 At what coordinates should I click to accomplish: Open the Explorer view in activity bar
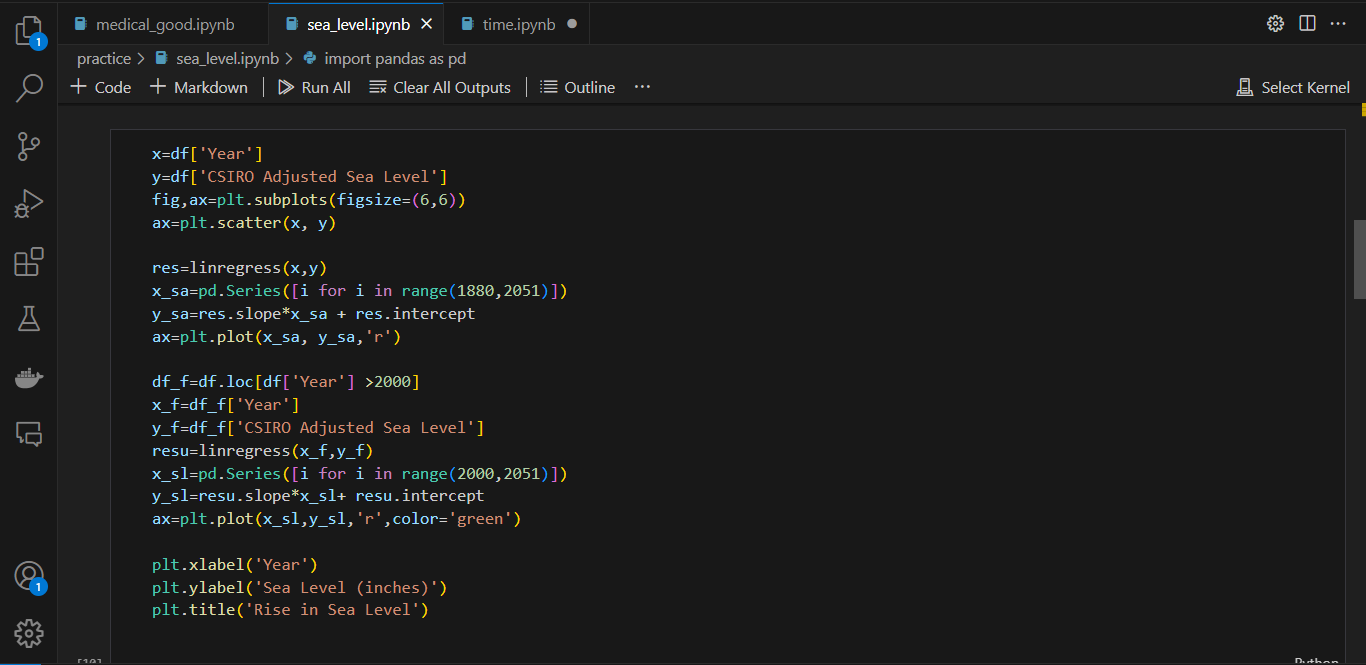29,30
